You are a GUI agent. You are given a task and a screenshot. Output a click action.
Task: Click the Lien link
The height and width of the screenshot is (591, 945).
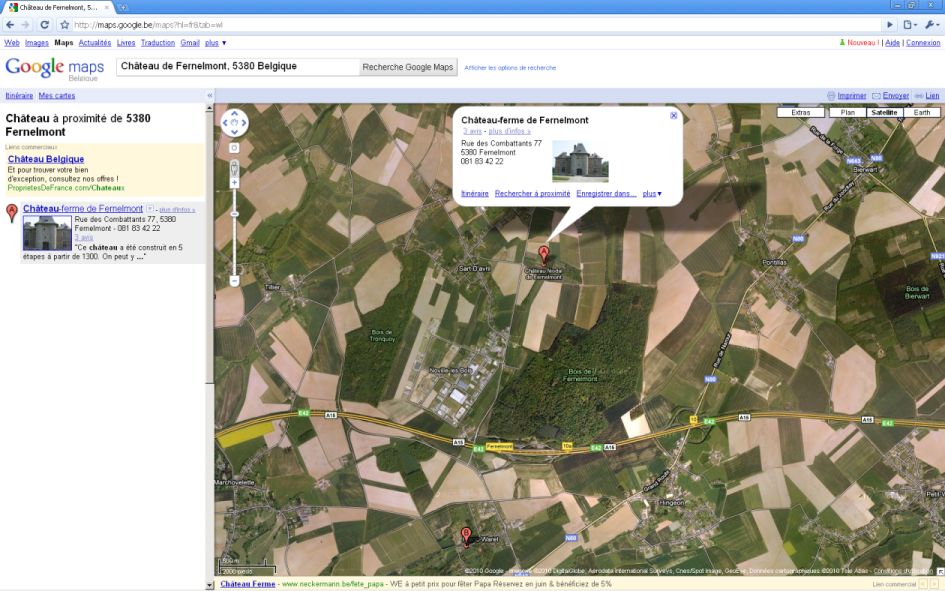point(932,96)
